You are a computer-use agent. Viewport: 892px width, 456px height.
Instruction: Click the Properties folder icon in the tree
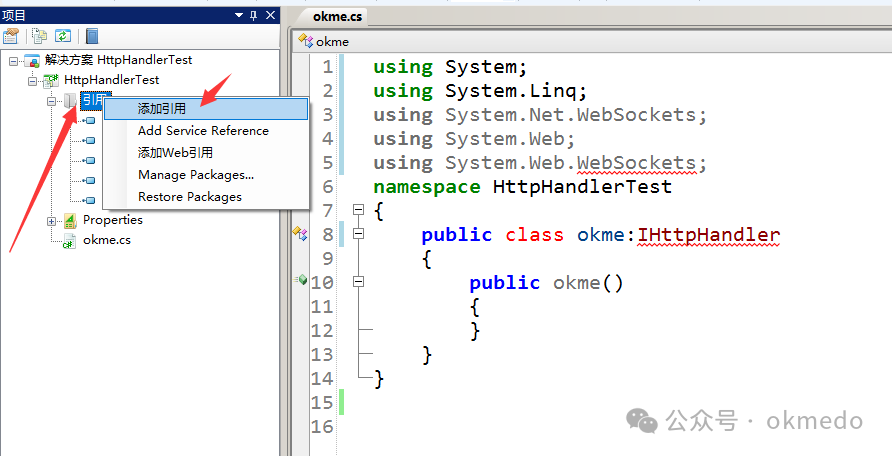click(x=71, y=221)
